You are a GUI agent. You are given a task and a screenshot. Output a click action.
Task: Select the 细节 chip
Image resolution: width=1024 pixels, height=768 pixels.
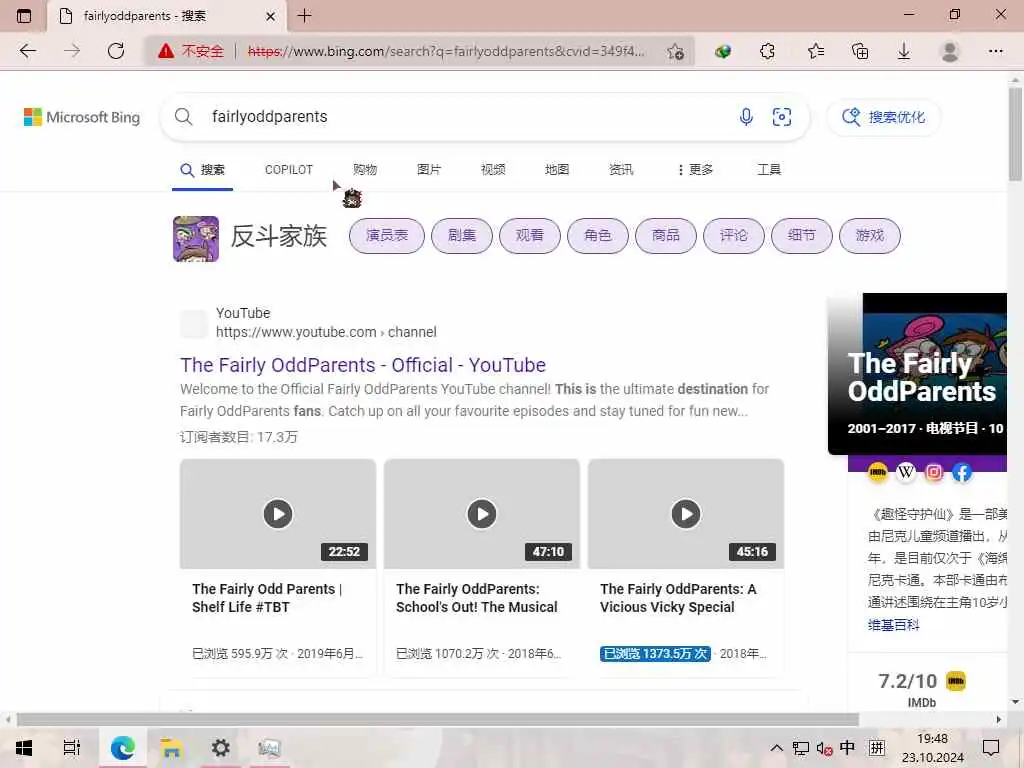[x=801, y=235]
